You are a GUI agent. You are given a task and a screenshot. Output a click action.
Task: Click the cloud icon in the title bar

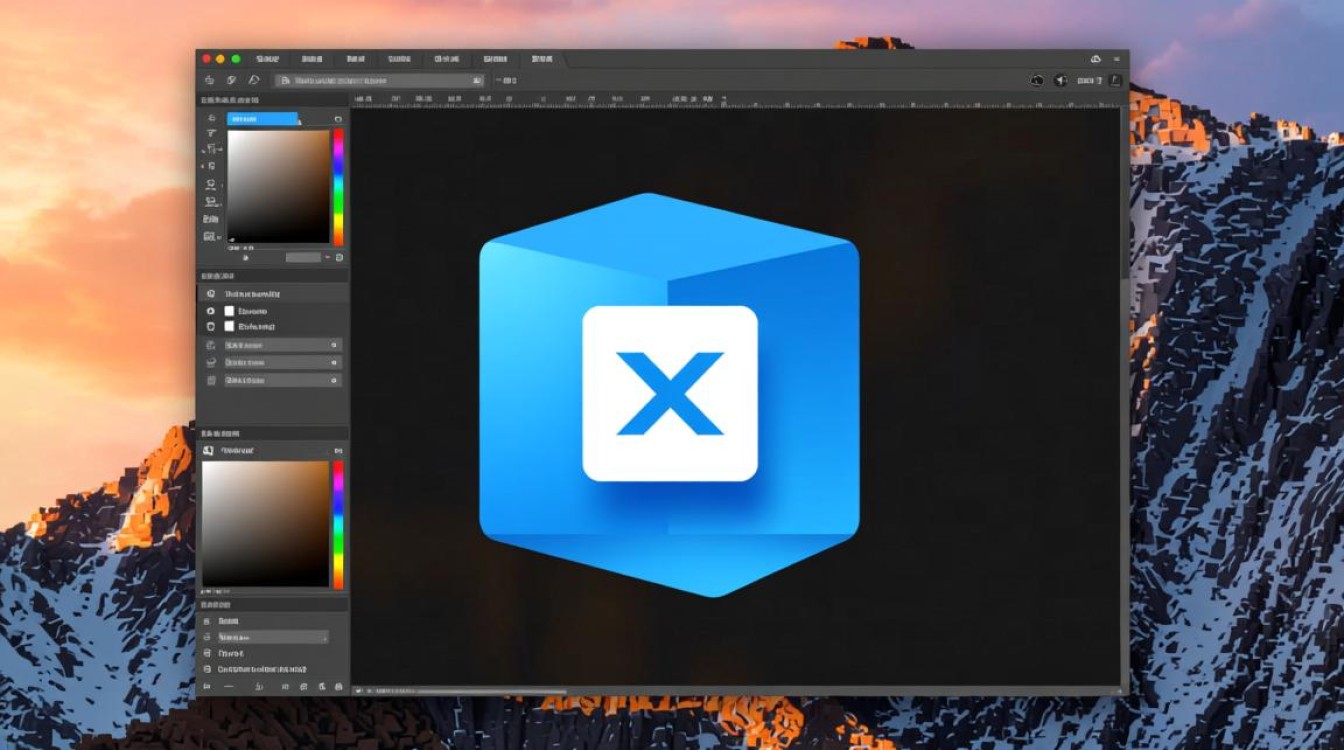(1096, 59)
